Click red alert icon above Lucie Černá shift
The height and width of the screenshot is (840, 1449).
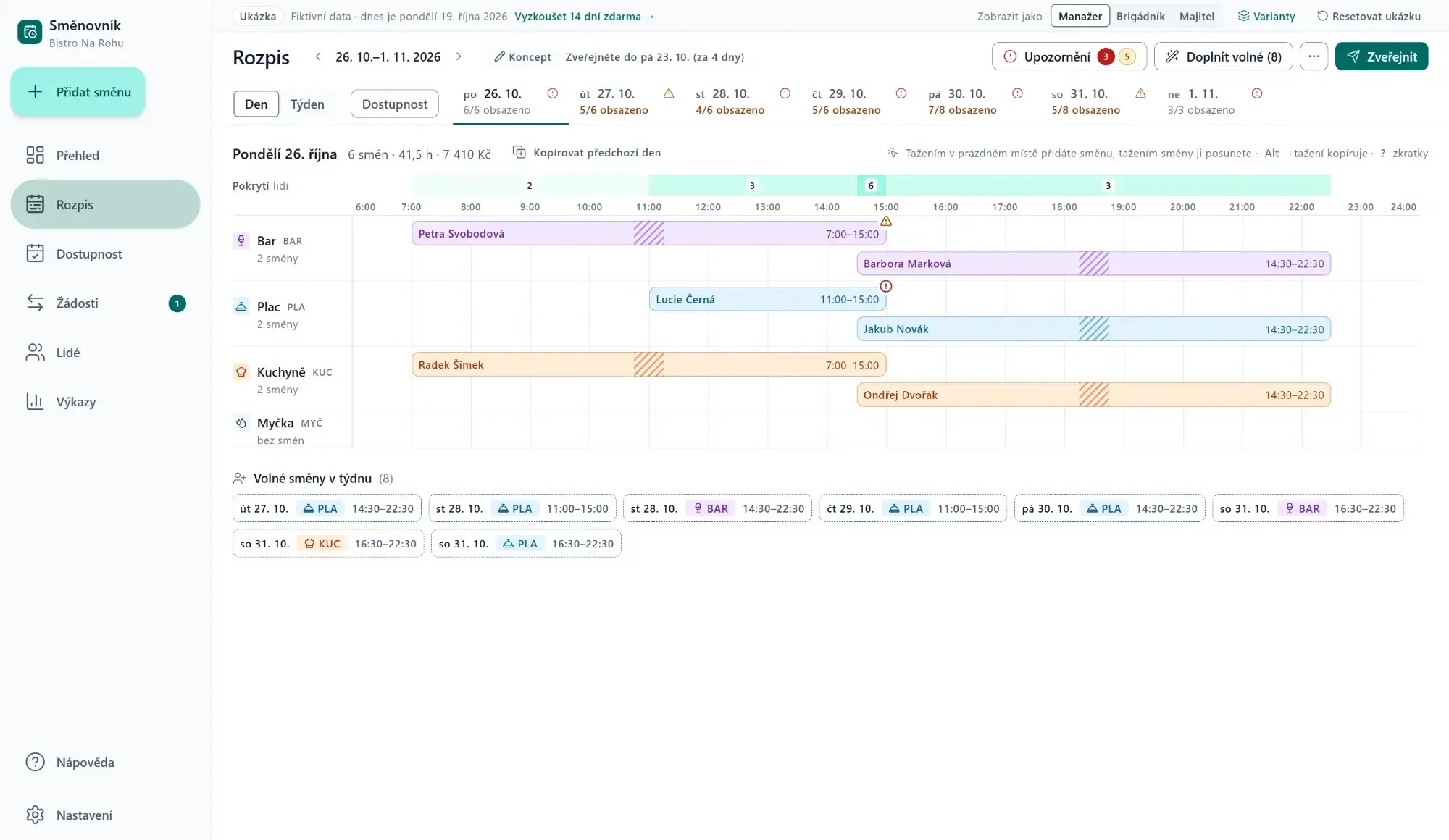click(x=886, y=286)
